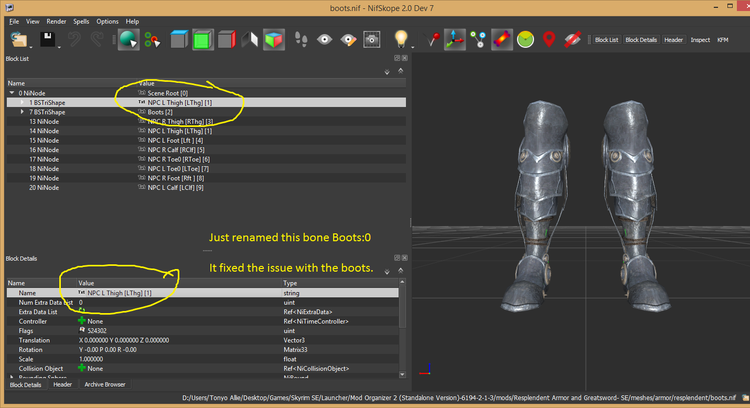The image size is (750, 408).
Task: Click the eye with pencil icon
Action: (348, 40)
